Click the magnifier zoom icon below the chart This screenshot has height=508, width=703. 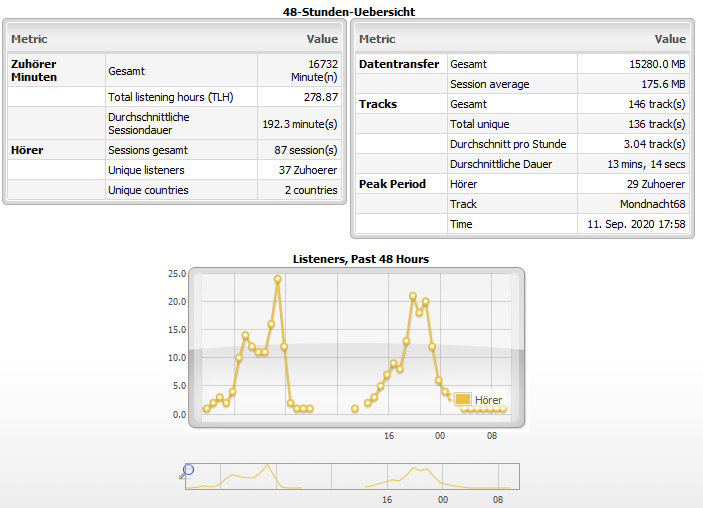pyautogui.click(x=187, y=471)
